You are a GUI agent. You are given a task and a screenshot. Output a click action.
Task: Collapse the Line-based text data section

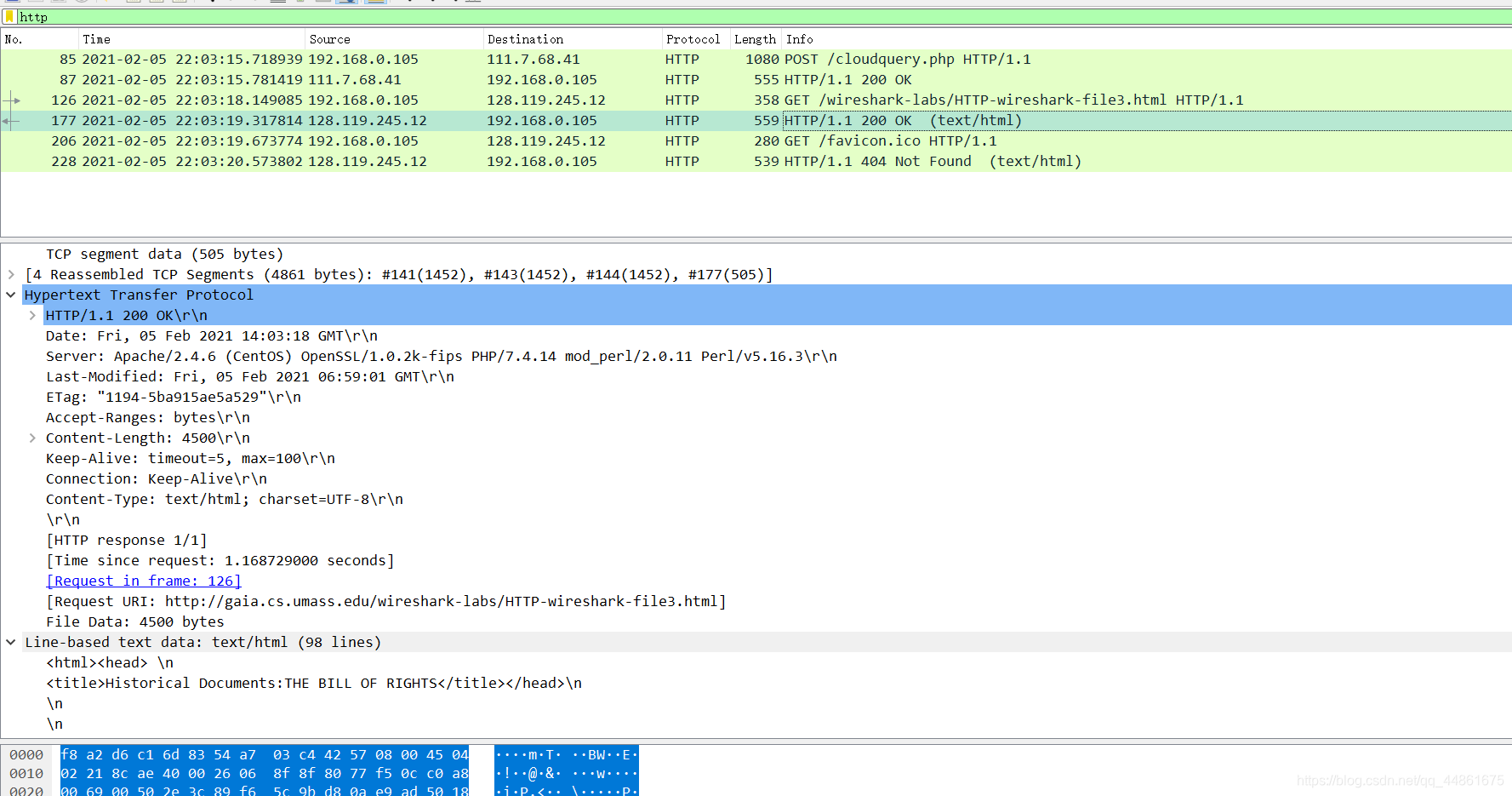pyautogui.click(x=11, y=642)
